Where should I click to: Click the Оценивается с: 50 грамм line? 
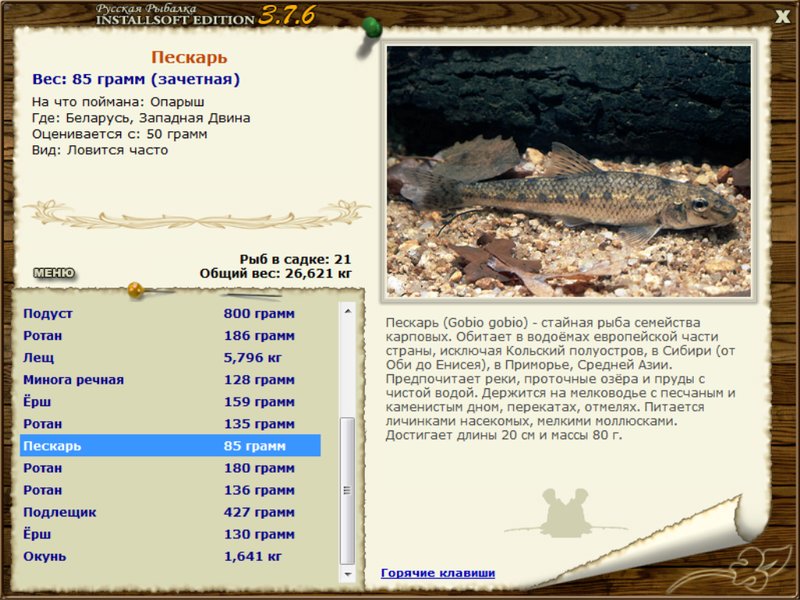click(x=119, y=134)
